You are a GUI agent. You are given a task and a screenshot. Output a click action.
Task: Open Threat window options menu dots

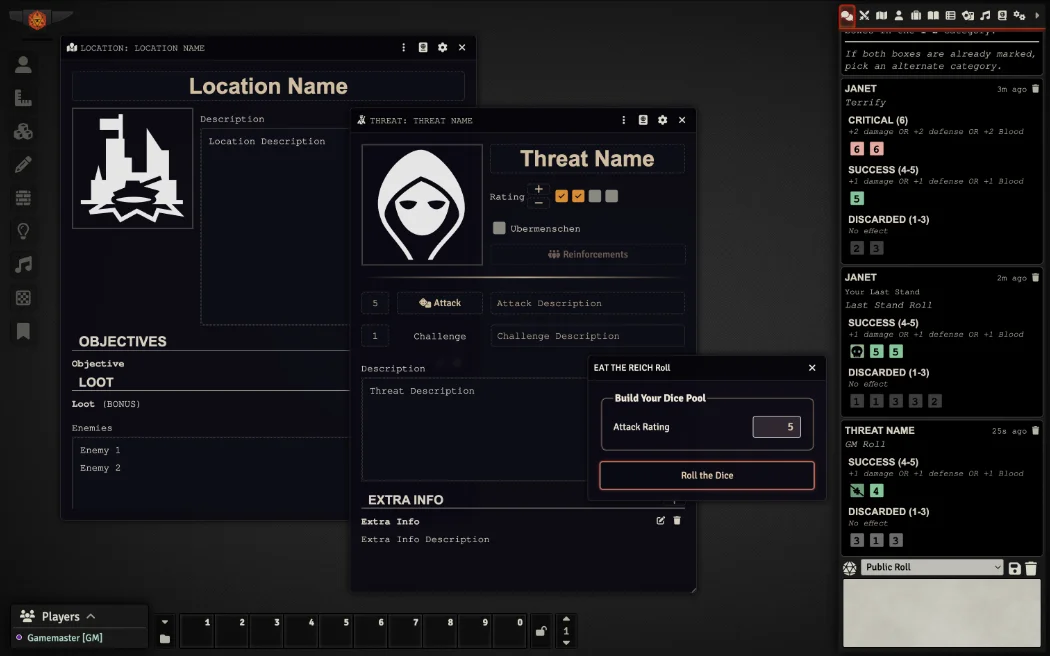coord(623,120)
